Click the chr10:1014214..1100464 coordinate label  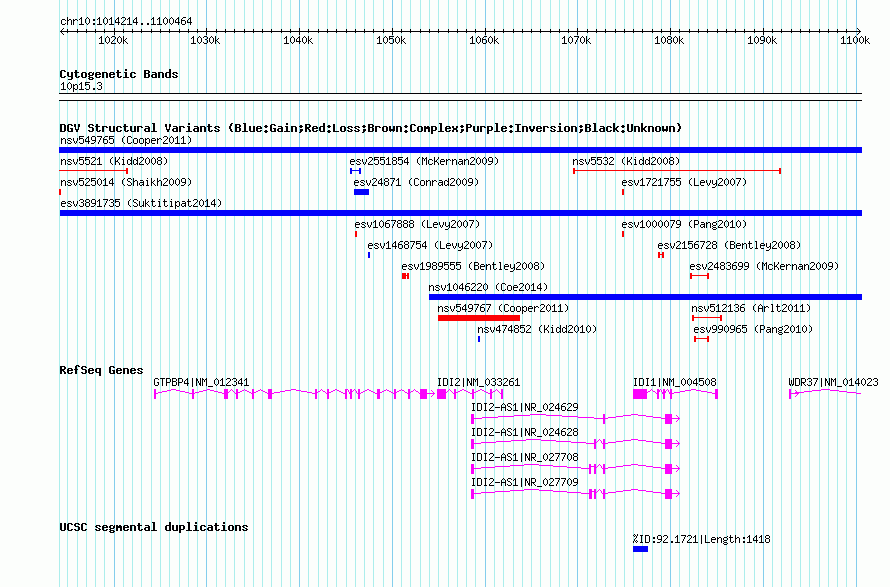(126, 22)
